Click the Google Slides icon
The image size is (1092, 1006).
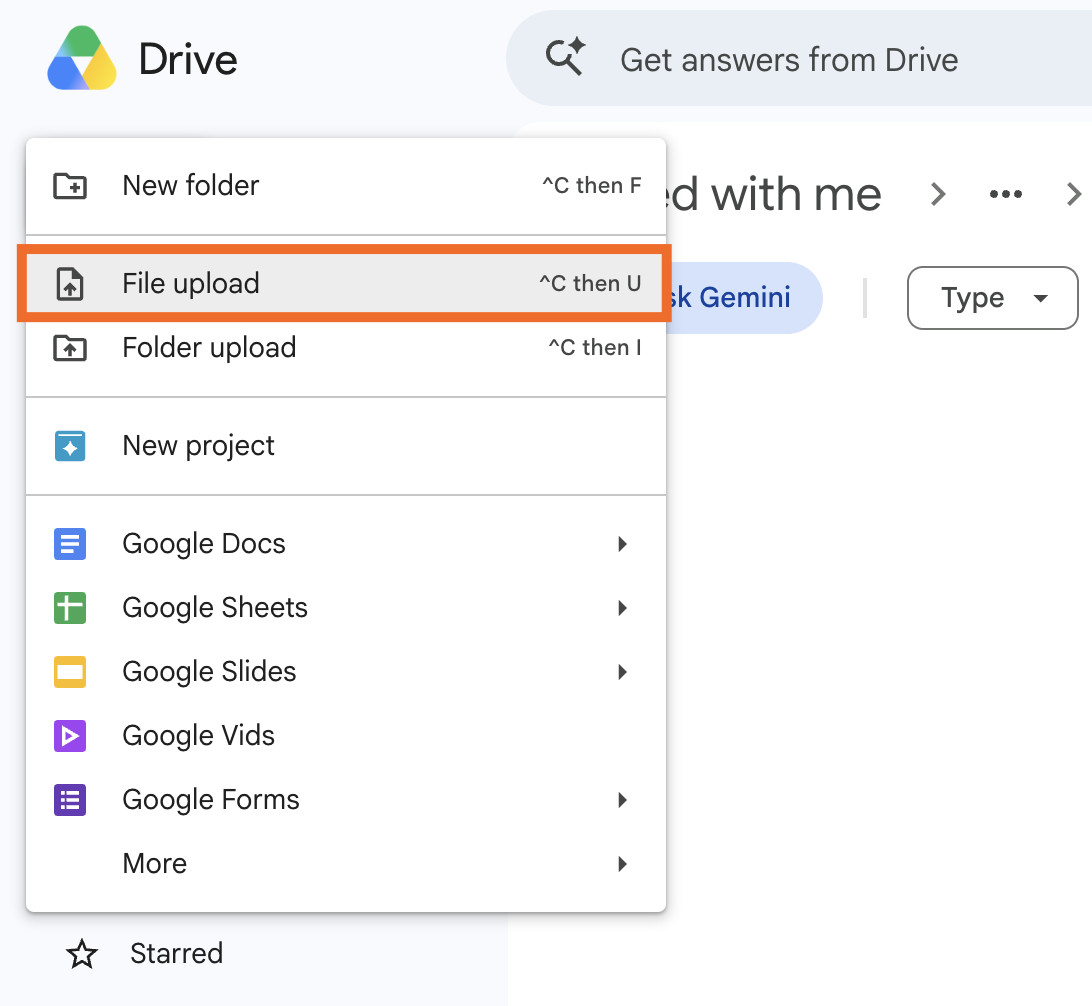pos(70,672)
